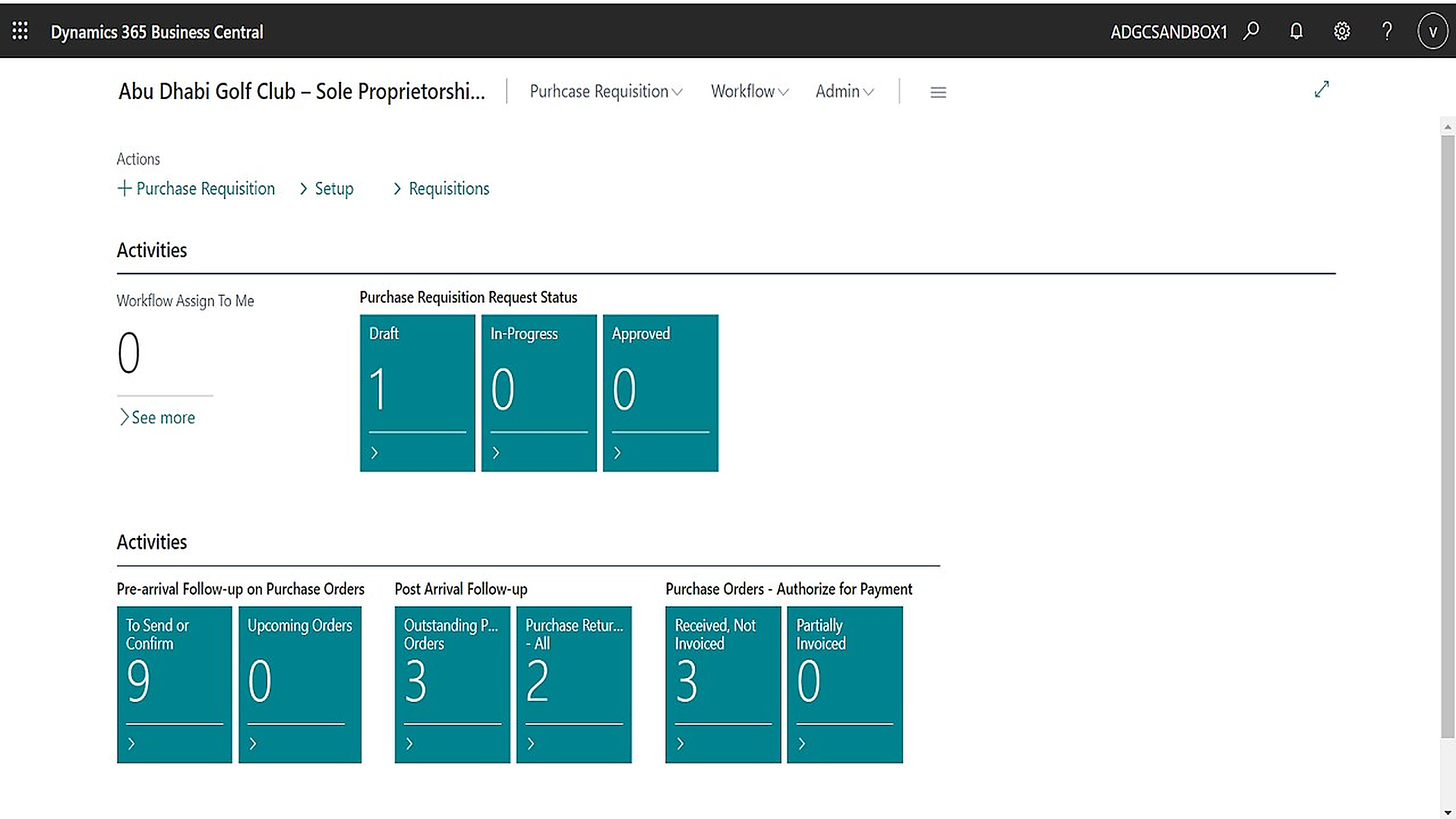1456x819 pixels.
Task: Click the Workflow Assign To Me label
Action: pos(185,301)
